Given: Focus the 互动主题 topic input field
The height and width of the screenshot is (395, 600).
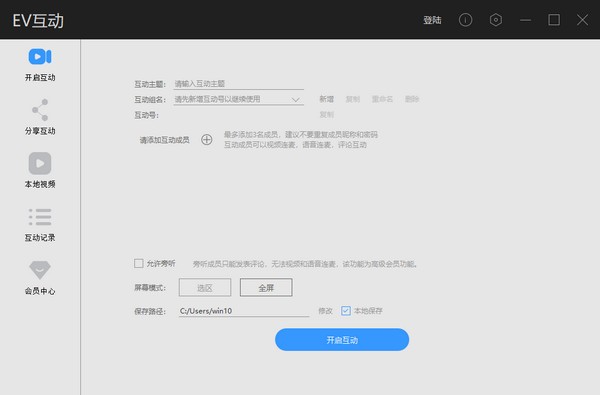Looking at the screenshot, I should 238,84.
